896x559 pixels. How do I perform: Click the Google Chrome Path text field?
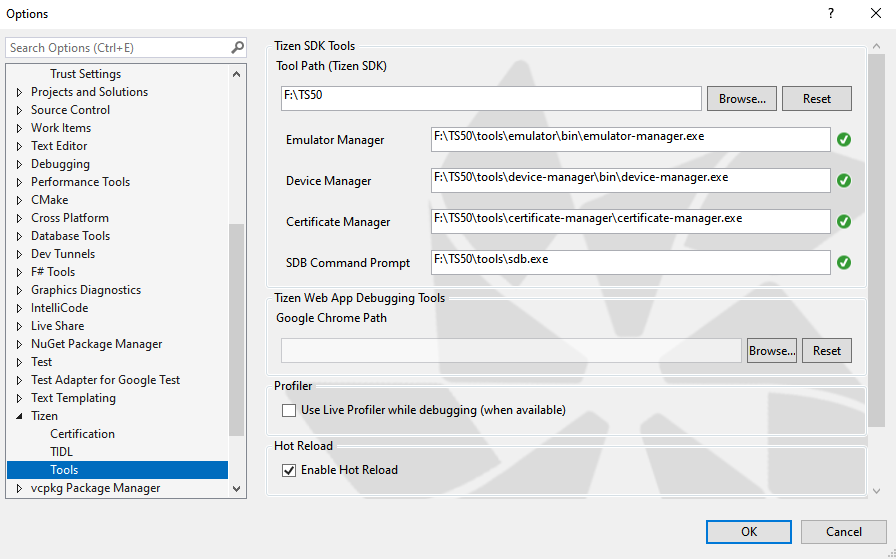pos(511,351)
